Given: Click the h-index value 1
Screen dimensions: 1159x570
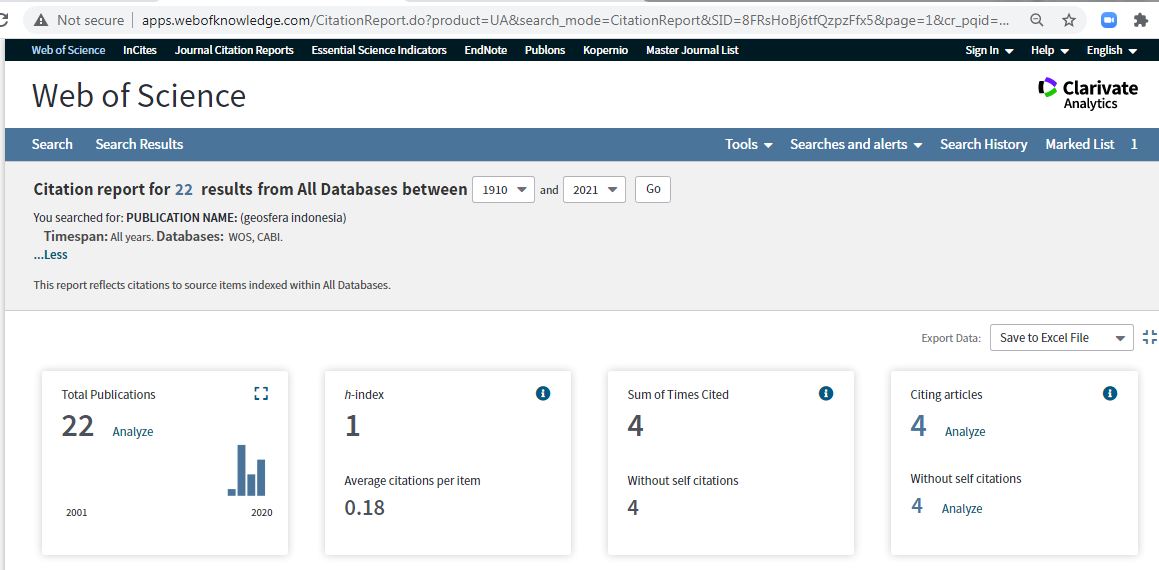Looking at the screenshot, I should pyautogui.click(x=353, y=426).
